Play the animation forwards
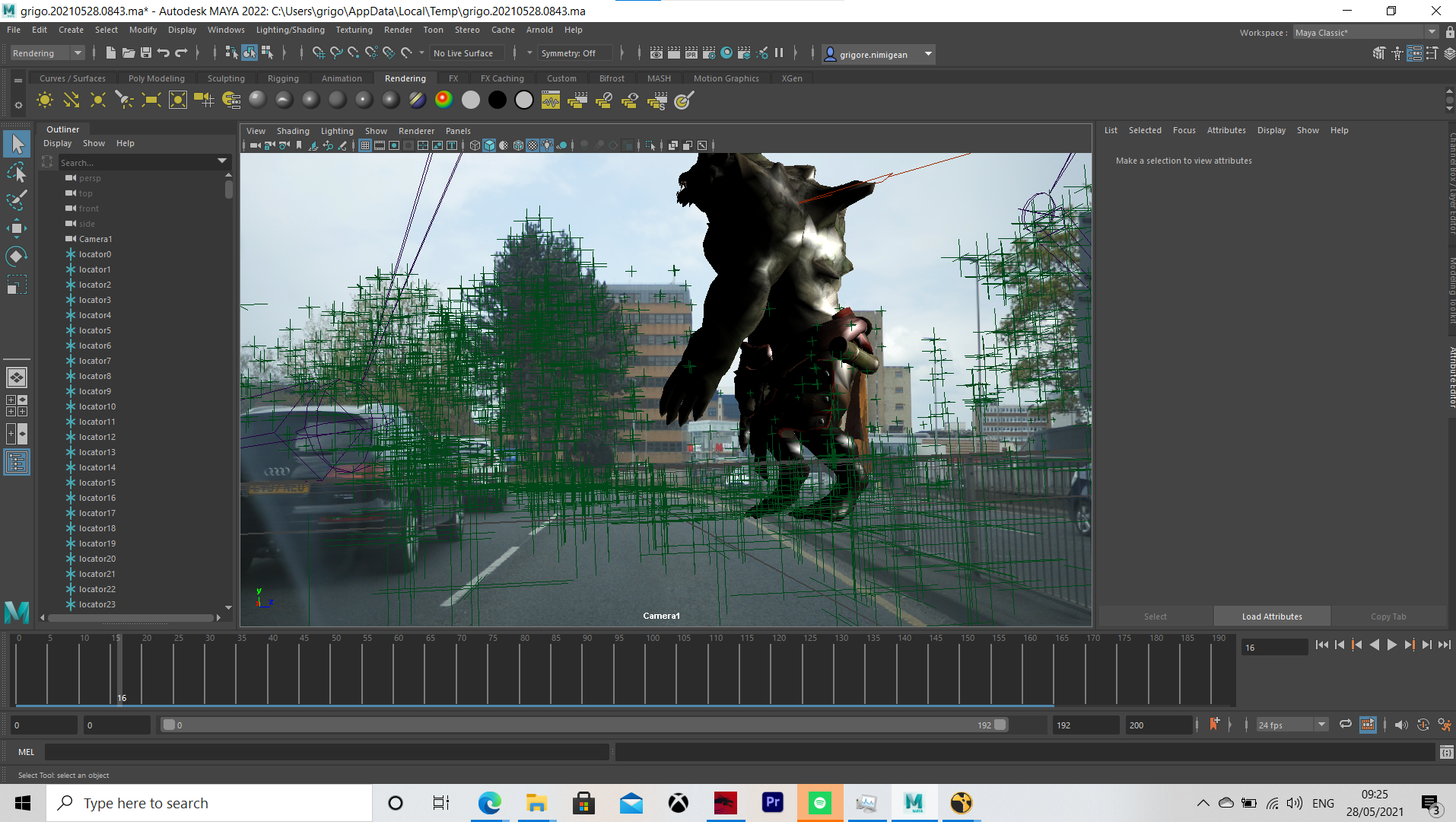The image size is (1456, 822). [x=1391, y=645]
